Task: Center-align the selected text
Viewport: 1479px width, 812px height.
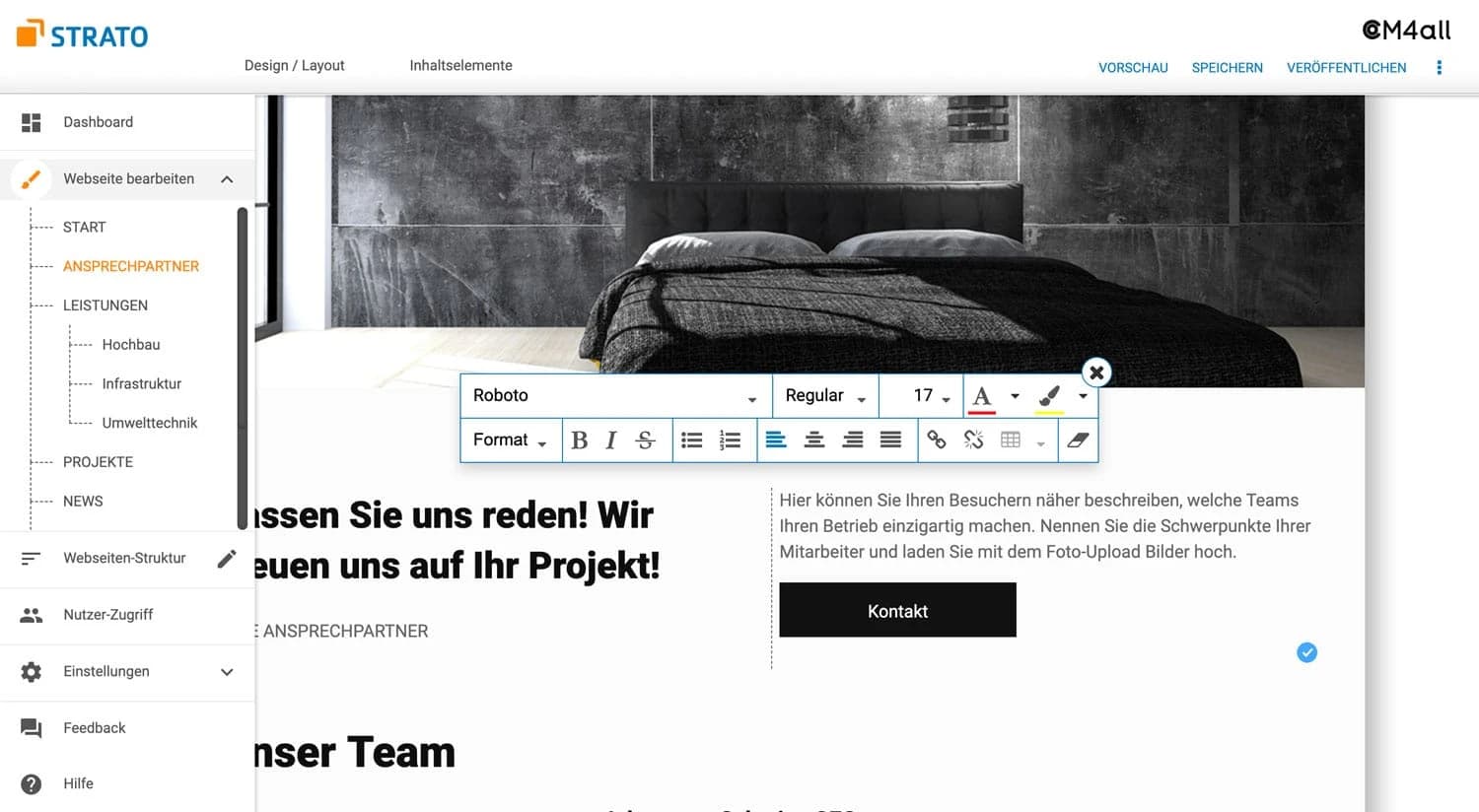Action: coord(814,440)
